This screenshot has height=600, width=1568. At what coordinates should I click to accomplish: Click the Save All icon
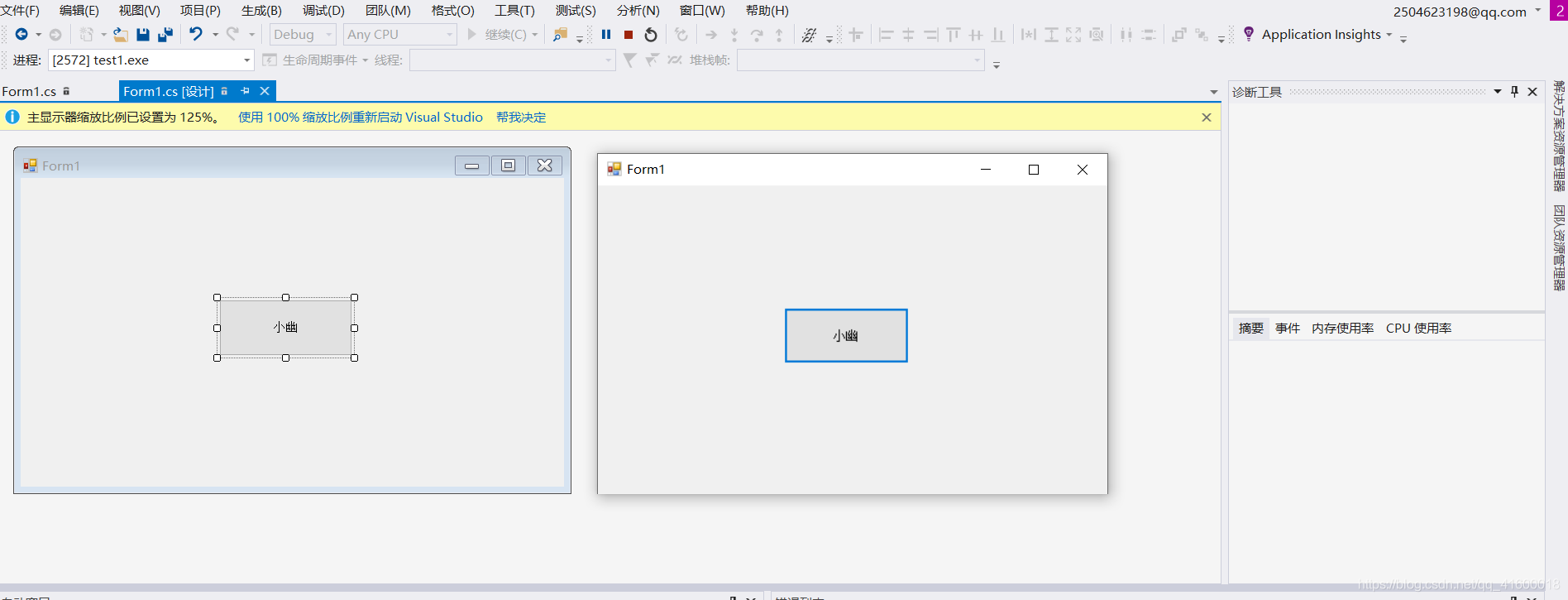coord(165,35)
